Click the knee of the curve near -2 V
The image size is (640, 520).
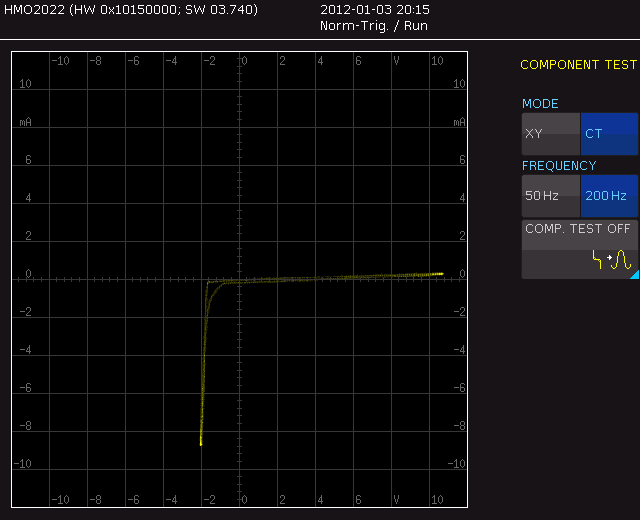[208, 282]
